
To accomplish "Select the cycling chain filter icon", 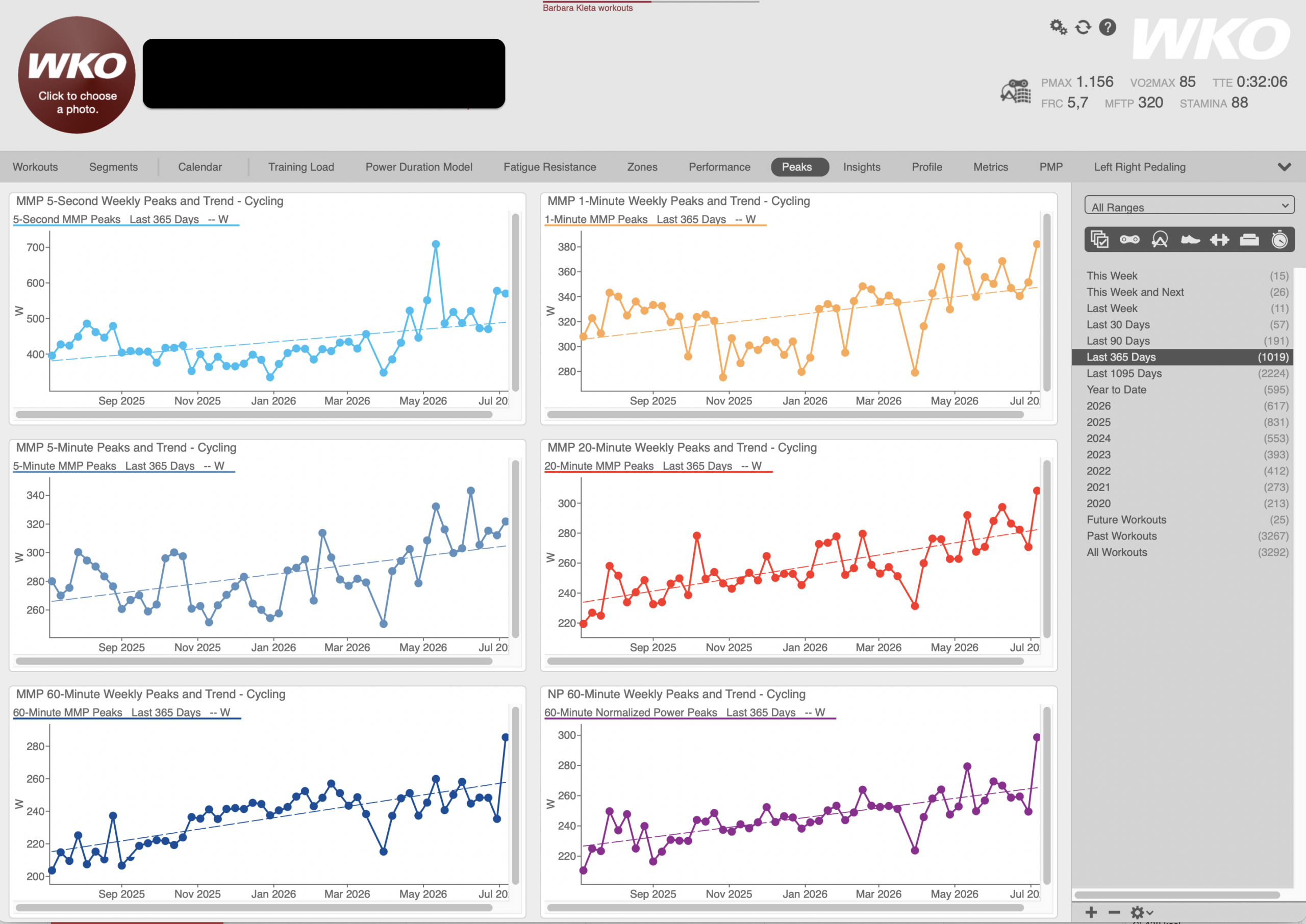I will pyautogui.click(x=1129, y=240).
